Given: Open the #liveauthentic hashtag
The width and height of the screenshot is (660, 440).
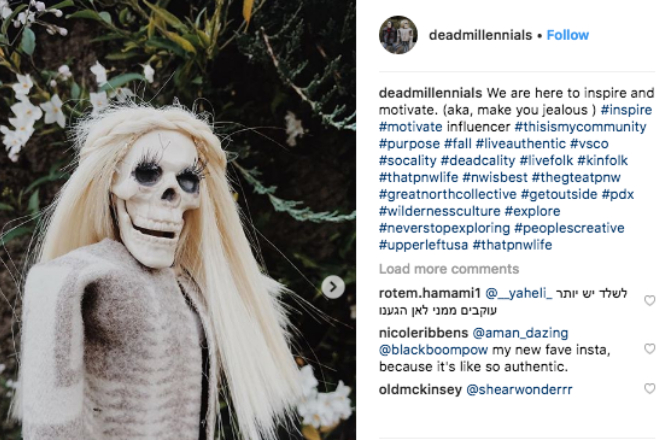Looking at the screenshot, I should coord(521,144).
